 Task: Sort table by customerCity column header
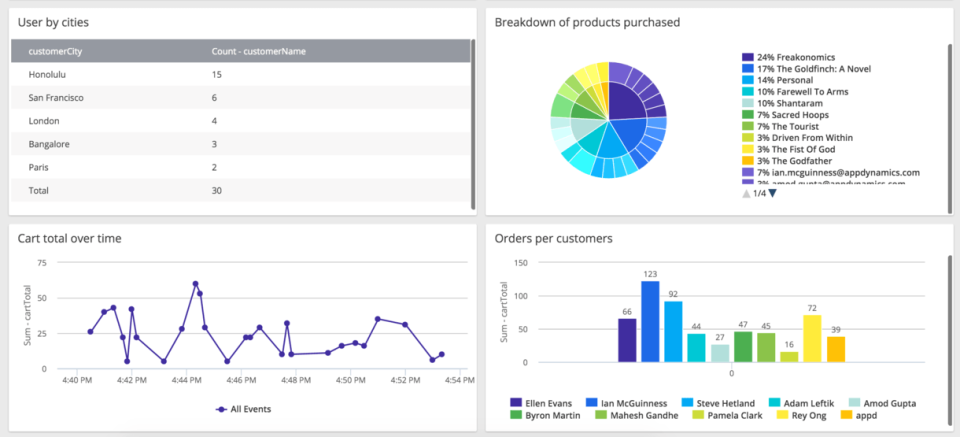click(x=56, y=51)
